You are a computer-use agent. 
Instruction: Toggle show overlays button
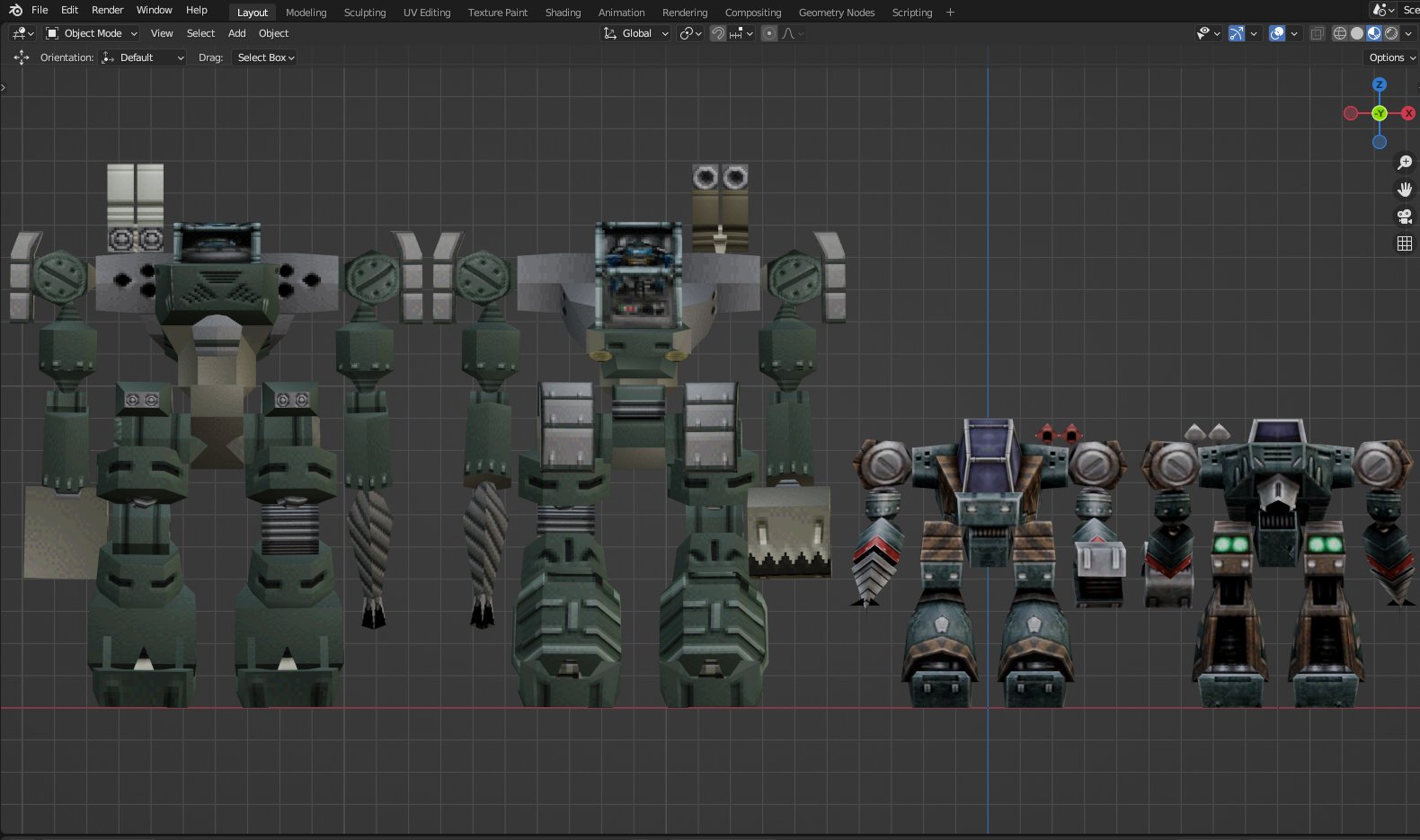pos(1277,33)
